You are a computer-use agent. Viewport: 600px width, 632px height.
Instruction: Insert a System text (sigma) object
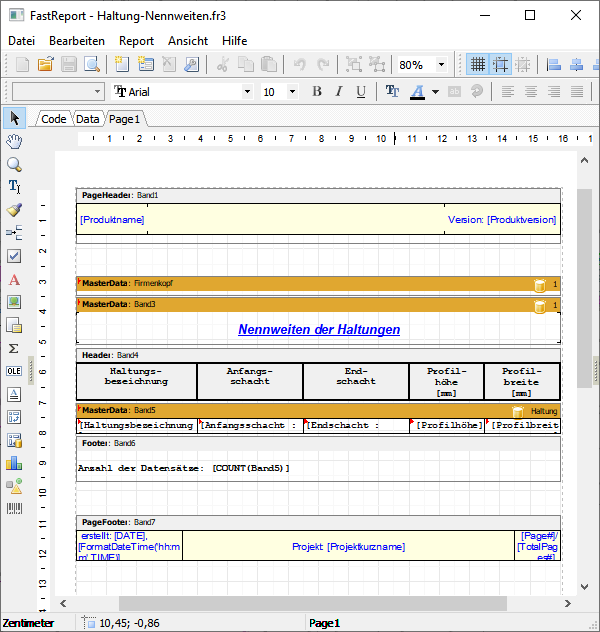tap(14, 348)
